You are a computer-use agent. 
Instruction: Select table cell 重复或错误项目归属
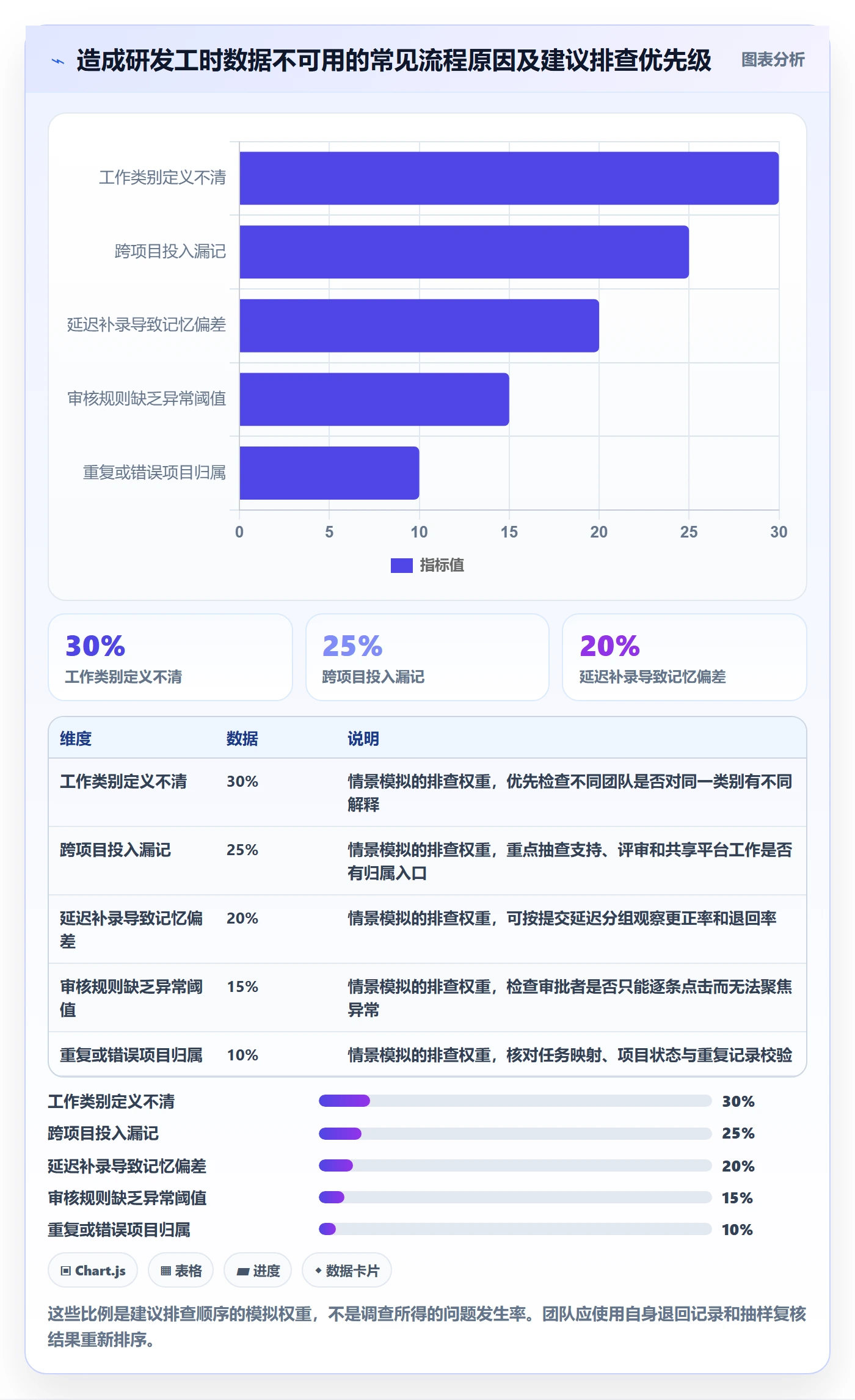(131, 1055)
